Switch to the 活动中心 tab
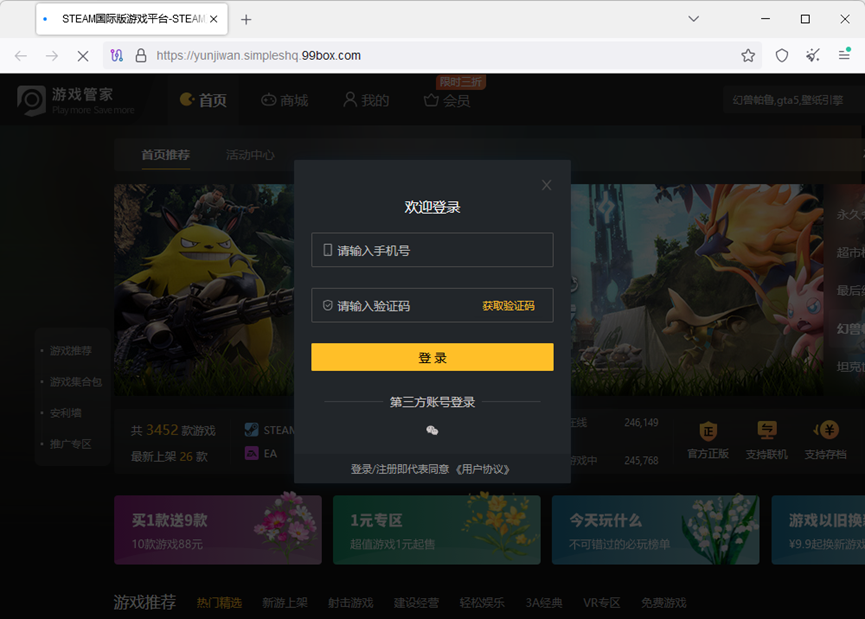Image resolution: width=865 pixels, height=619 pixels. click(x=250, y=155)
